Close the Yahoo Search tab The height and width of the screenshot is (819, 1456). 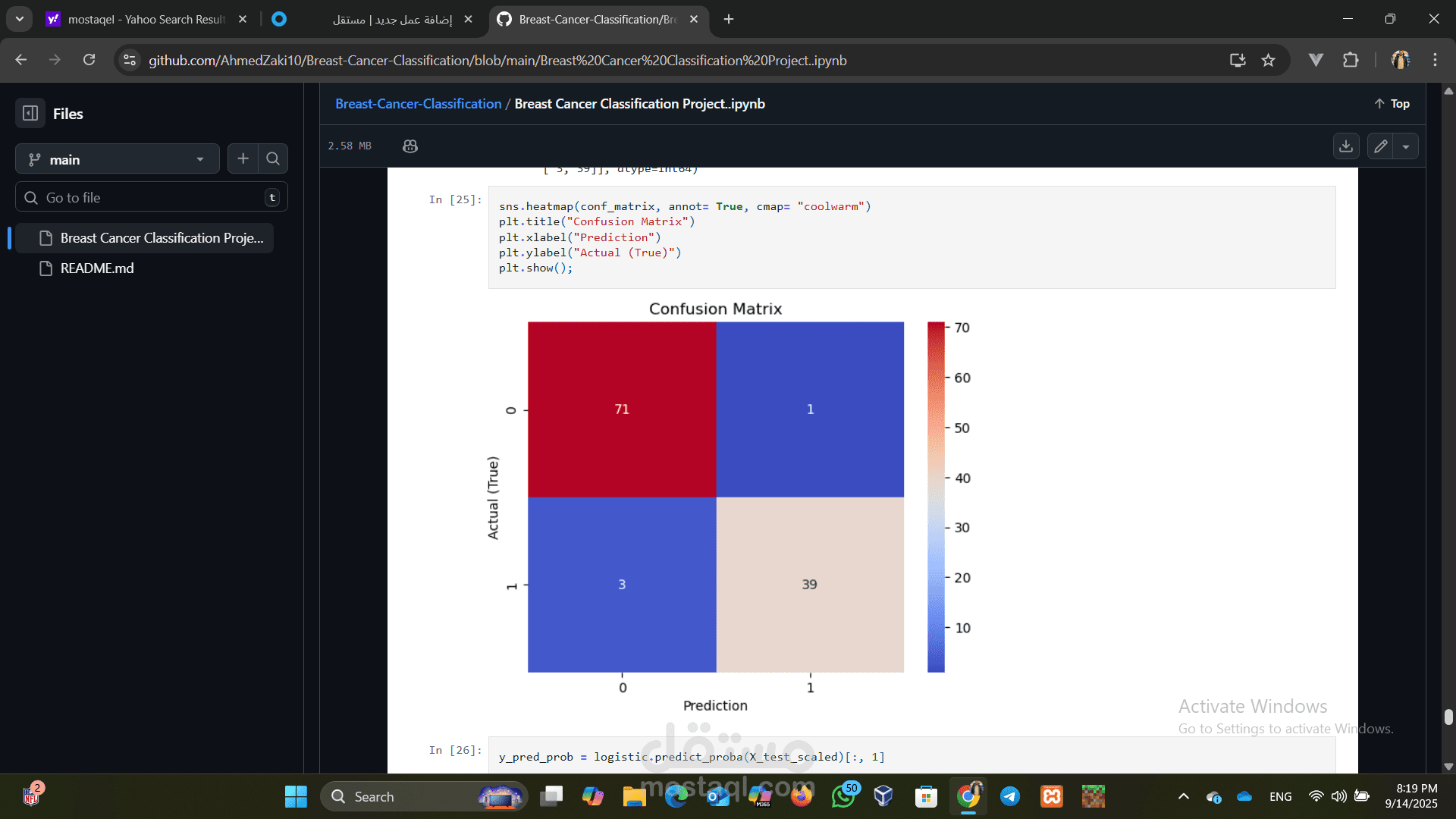click(x=243, y=19)
